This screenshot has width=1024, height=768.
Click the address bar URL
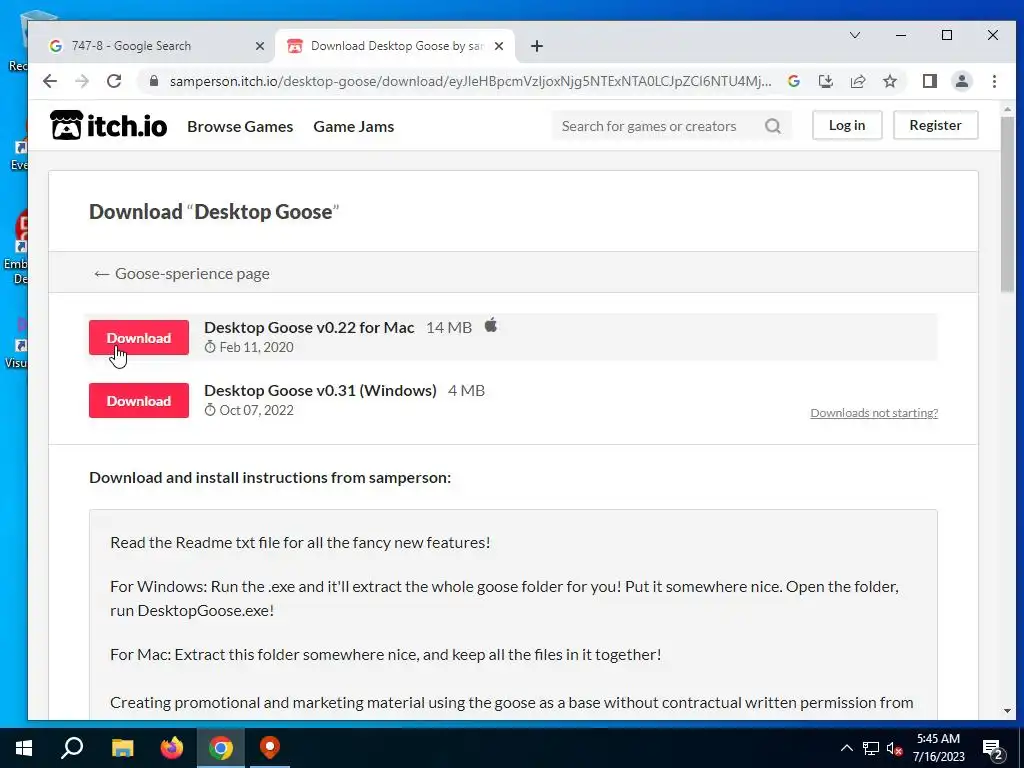pos(470,81)
